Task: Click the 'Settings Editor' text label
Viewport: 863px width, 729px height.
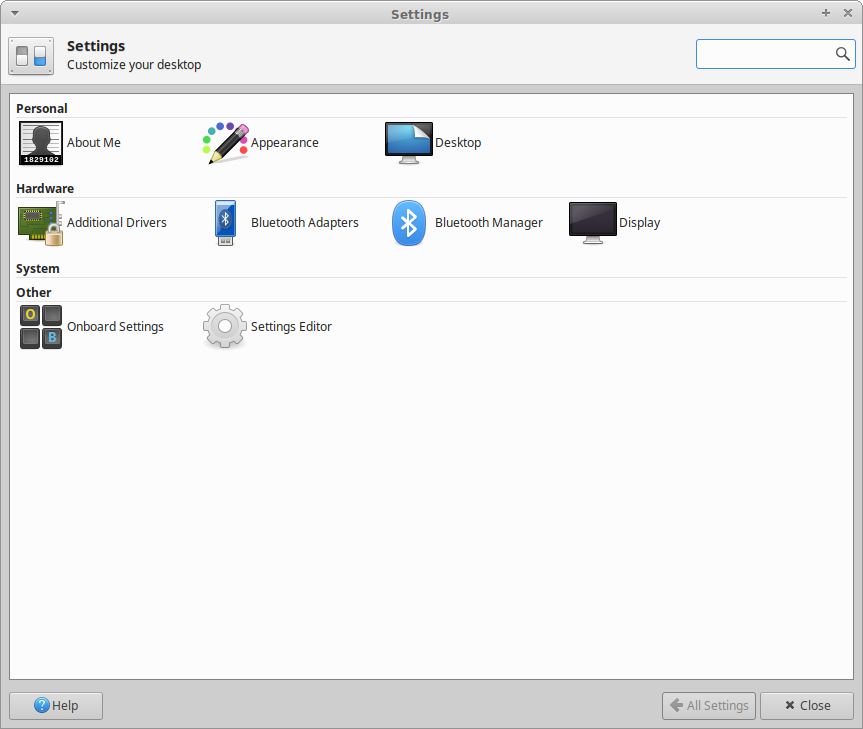Action: 291,327
